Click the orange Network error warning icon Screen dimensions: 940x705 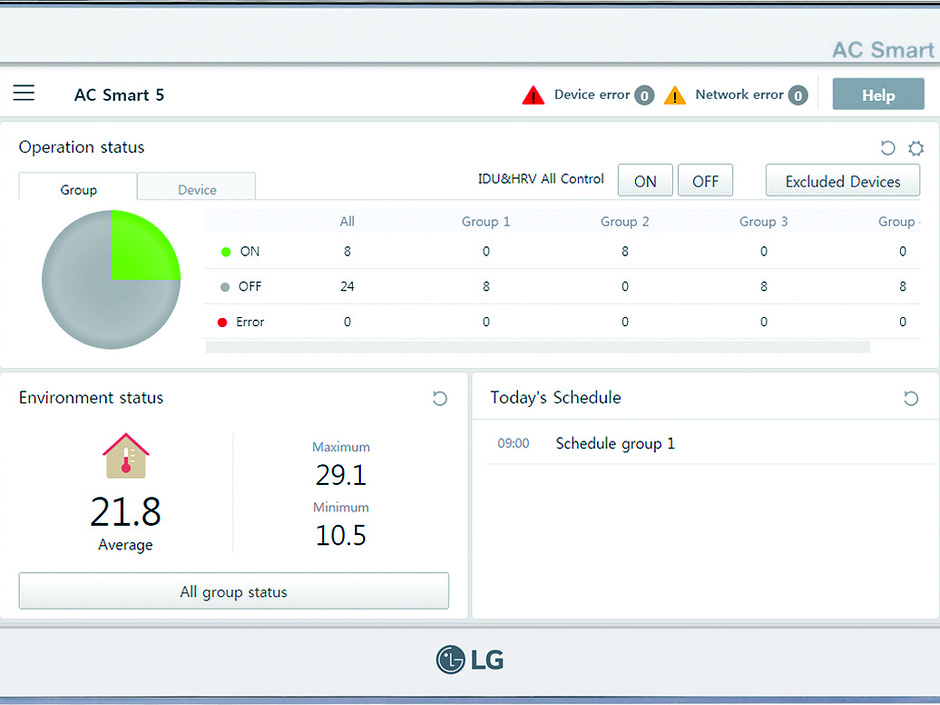[675, 96]
